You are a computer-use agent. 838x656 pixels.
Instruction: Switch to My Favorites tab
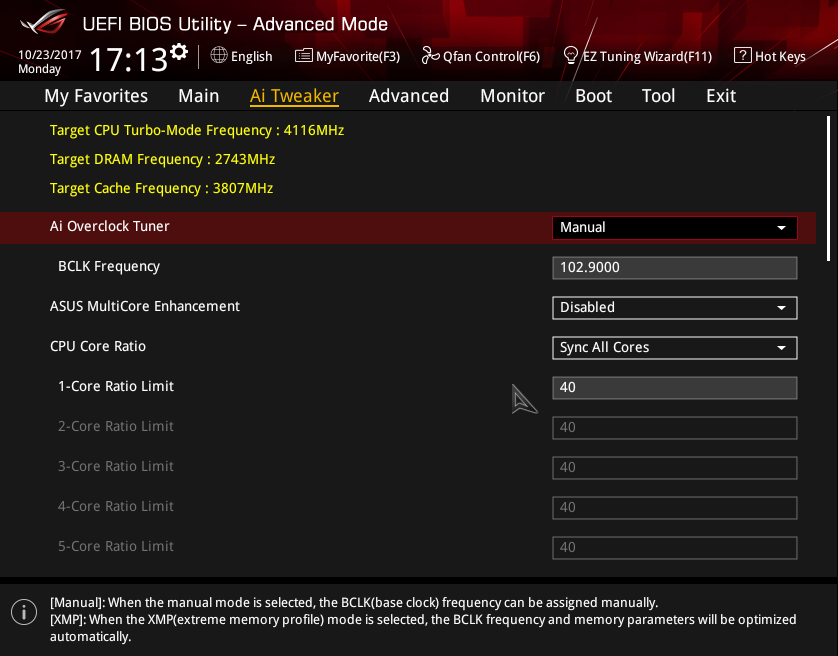96,96
